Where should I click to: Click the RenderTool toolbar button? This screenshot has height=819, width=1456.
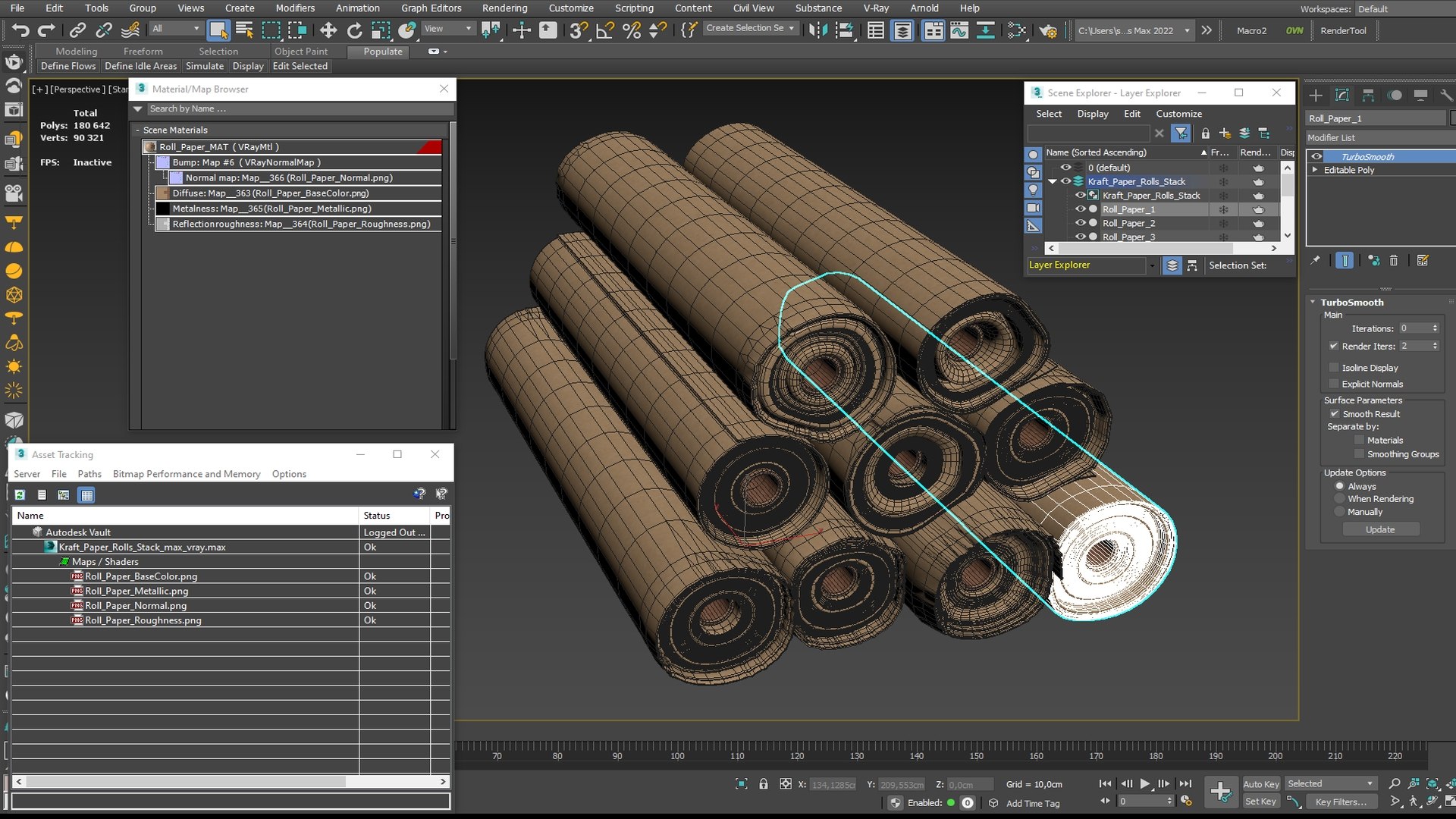point(1343,31)
